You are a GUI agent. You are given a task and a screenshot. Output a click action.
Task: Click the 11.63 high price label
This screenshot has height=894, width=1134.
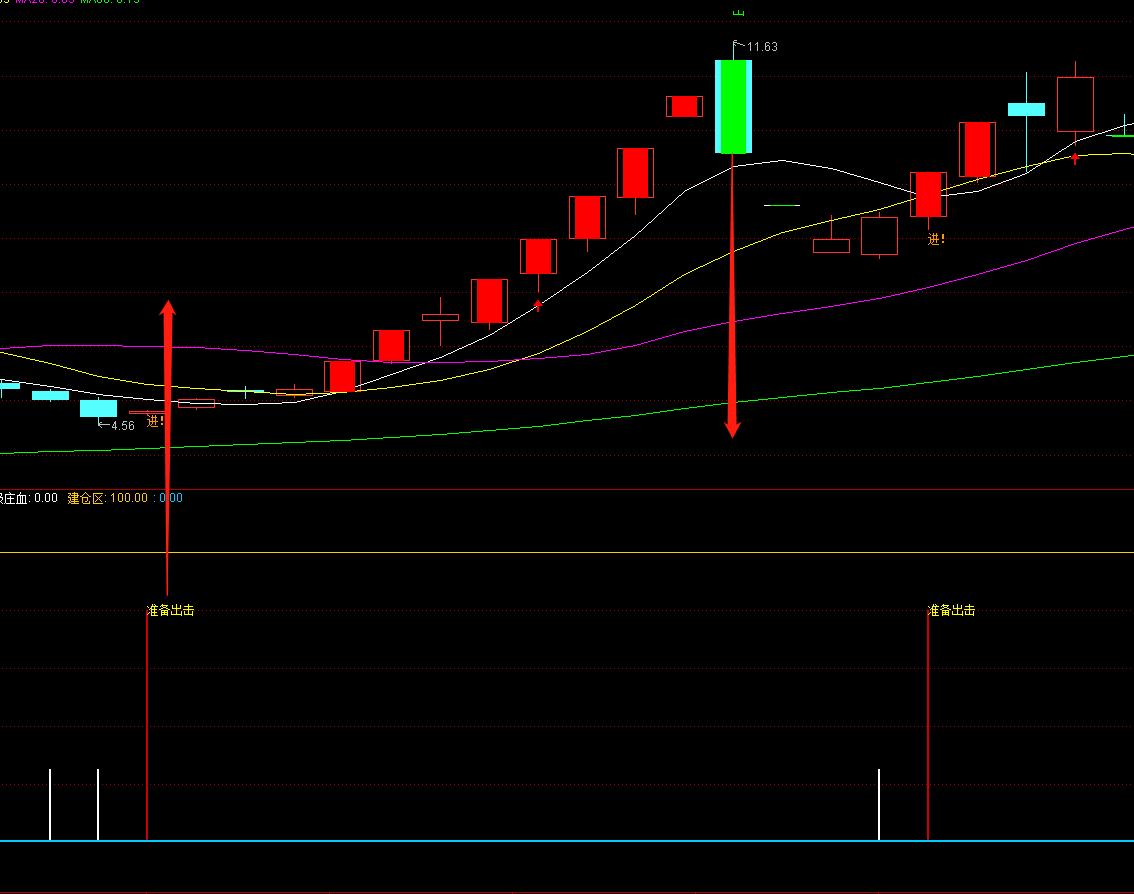pos(762,47)
